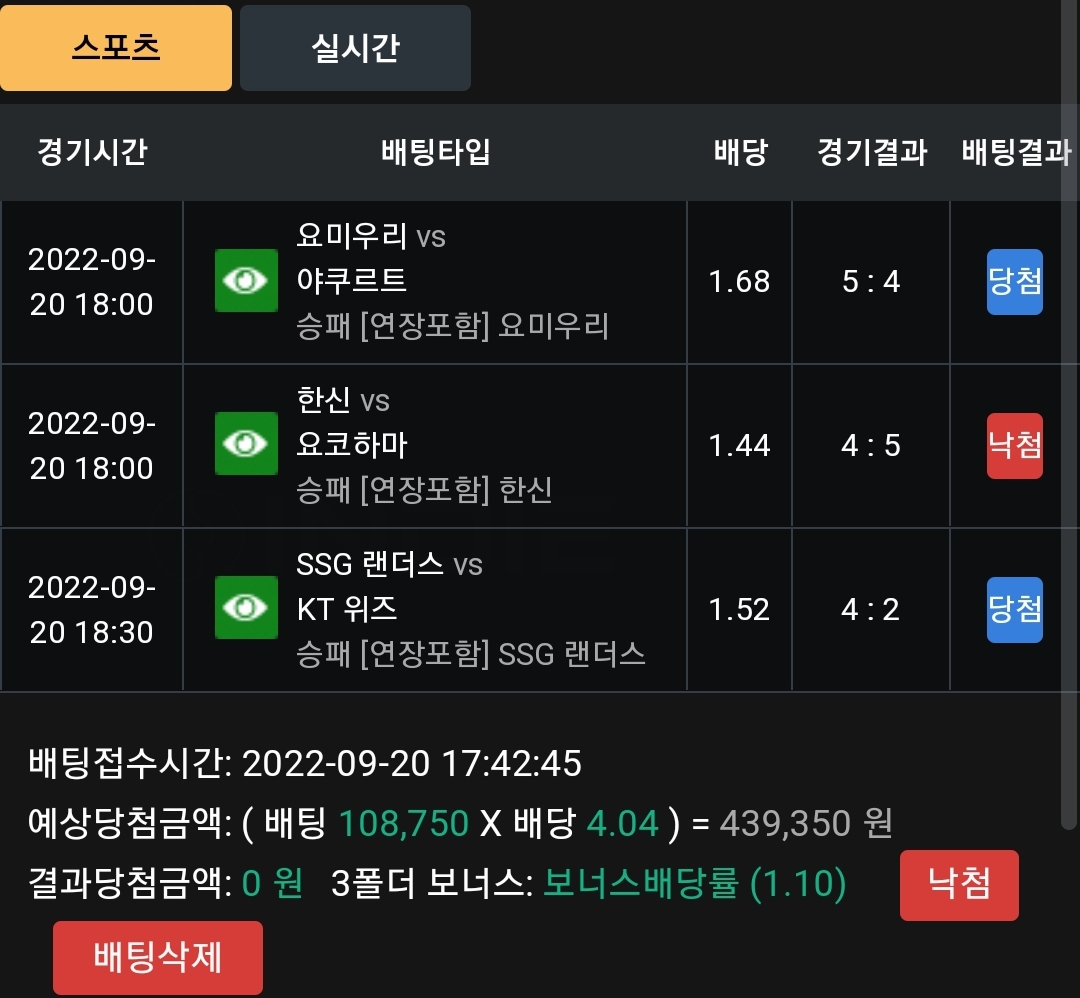Open the 실시간 tab

coord(355,48)
